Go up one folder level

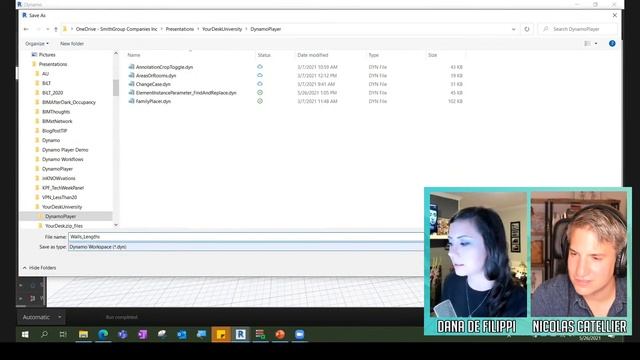pyautogui.click(x=56, y=29)
